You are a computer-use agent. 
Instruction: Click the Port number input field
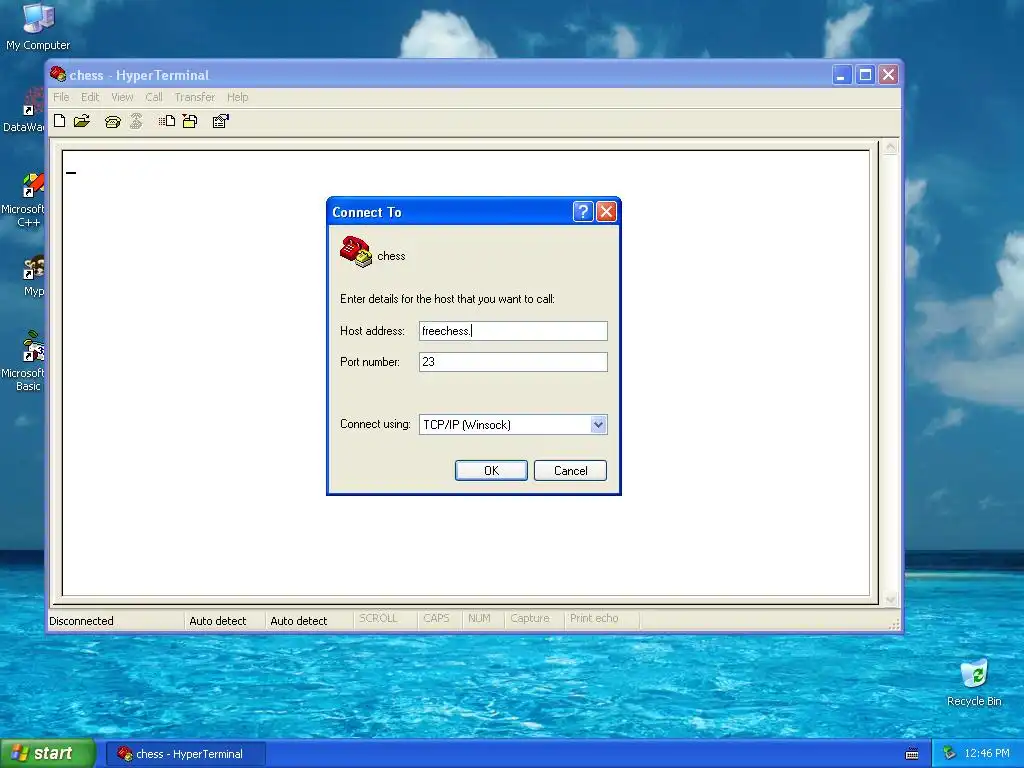pyautogui.click(x=513, y=362)
